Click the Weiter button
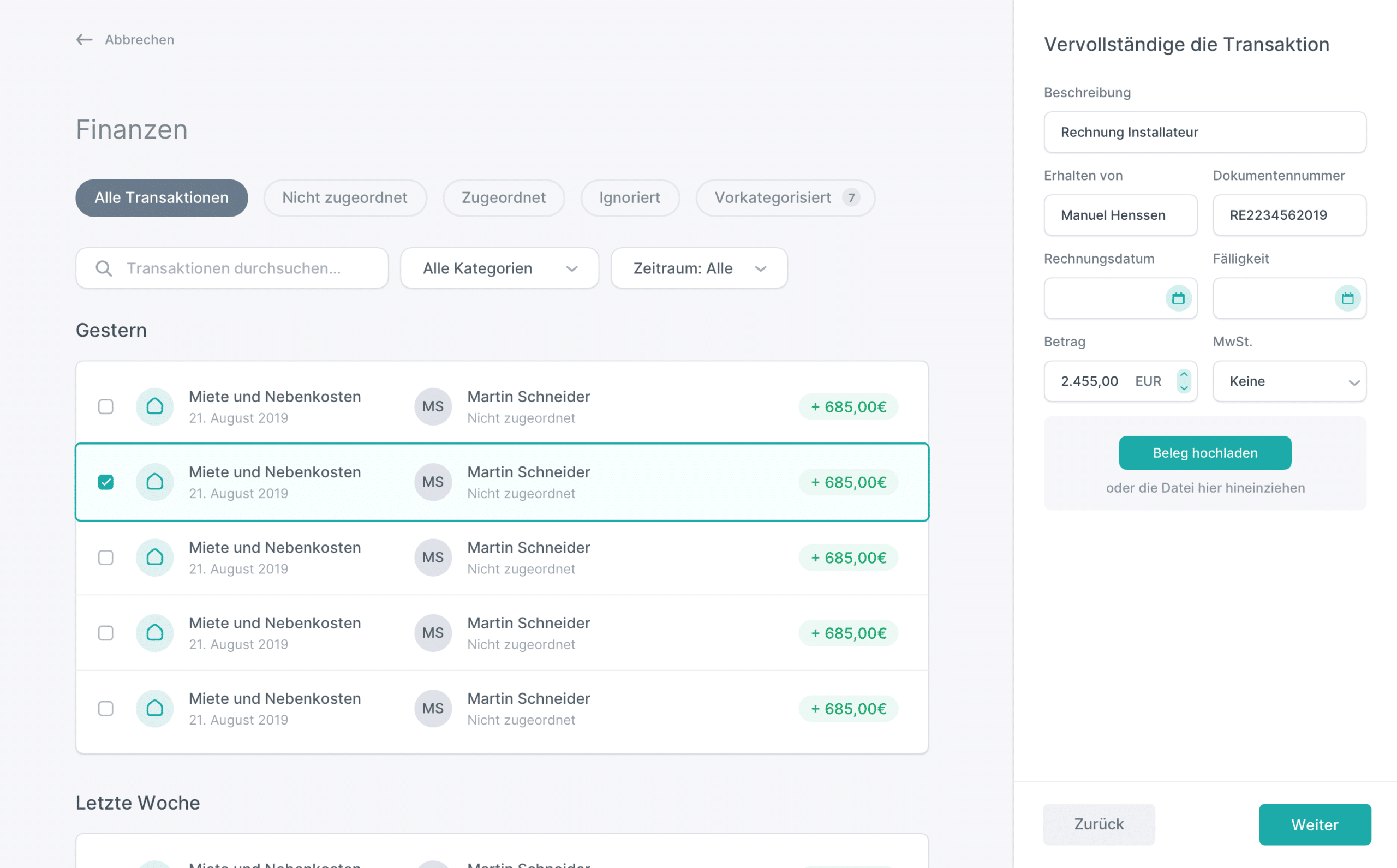1397x868 pixels. point(1314,824)
